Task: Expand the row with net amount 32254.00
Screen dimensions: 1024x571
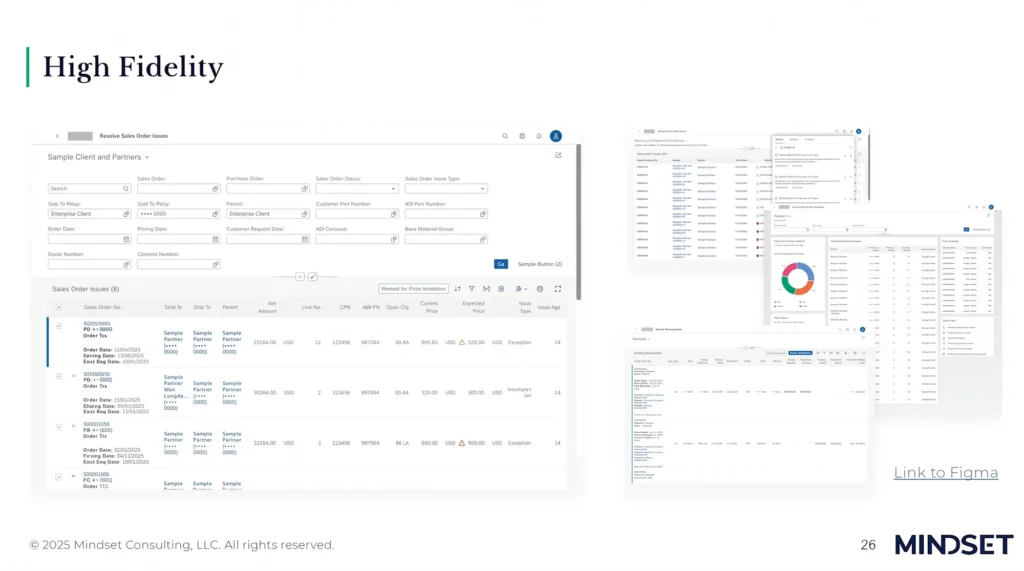Action: [x=73, y=427]
